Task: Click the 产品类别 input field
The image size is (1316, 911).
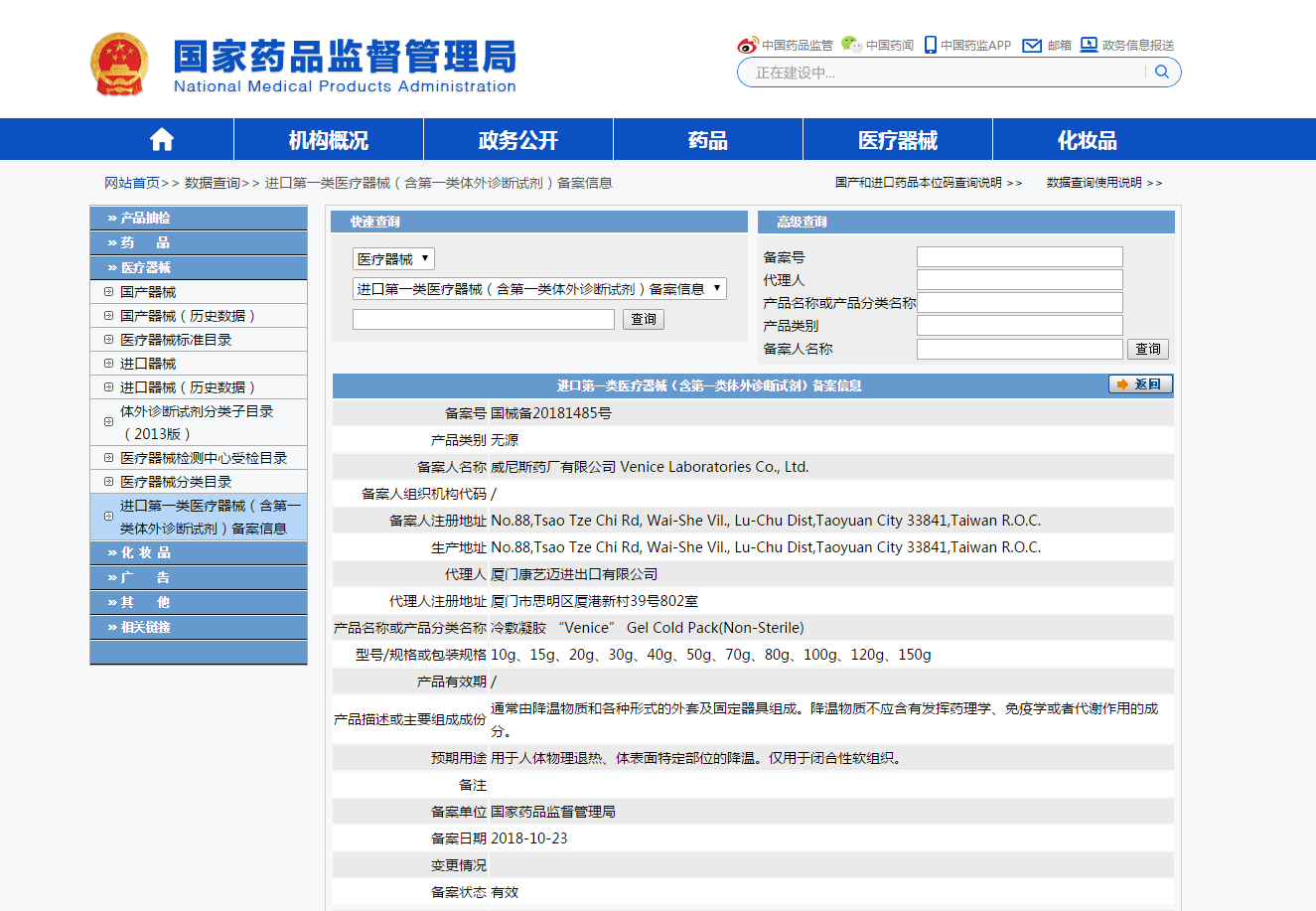Action: [x=1020, y=326]
